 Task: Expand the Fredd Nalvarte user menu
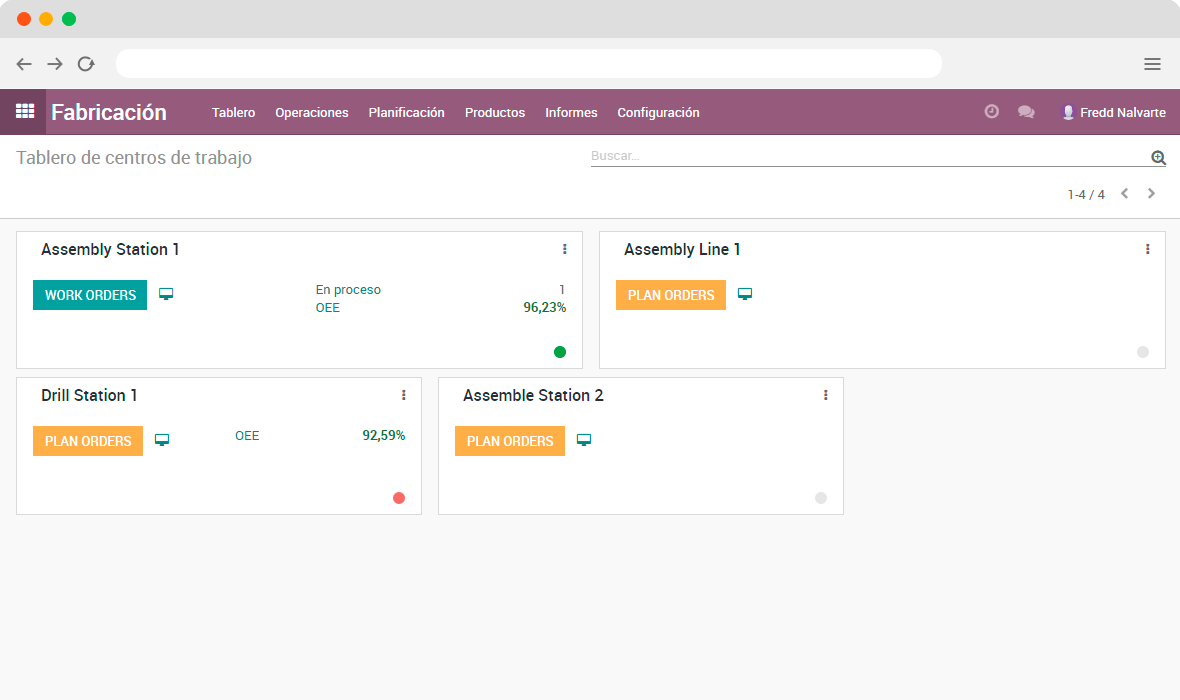[x=1113, y=112]
